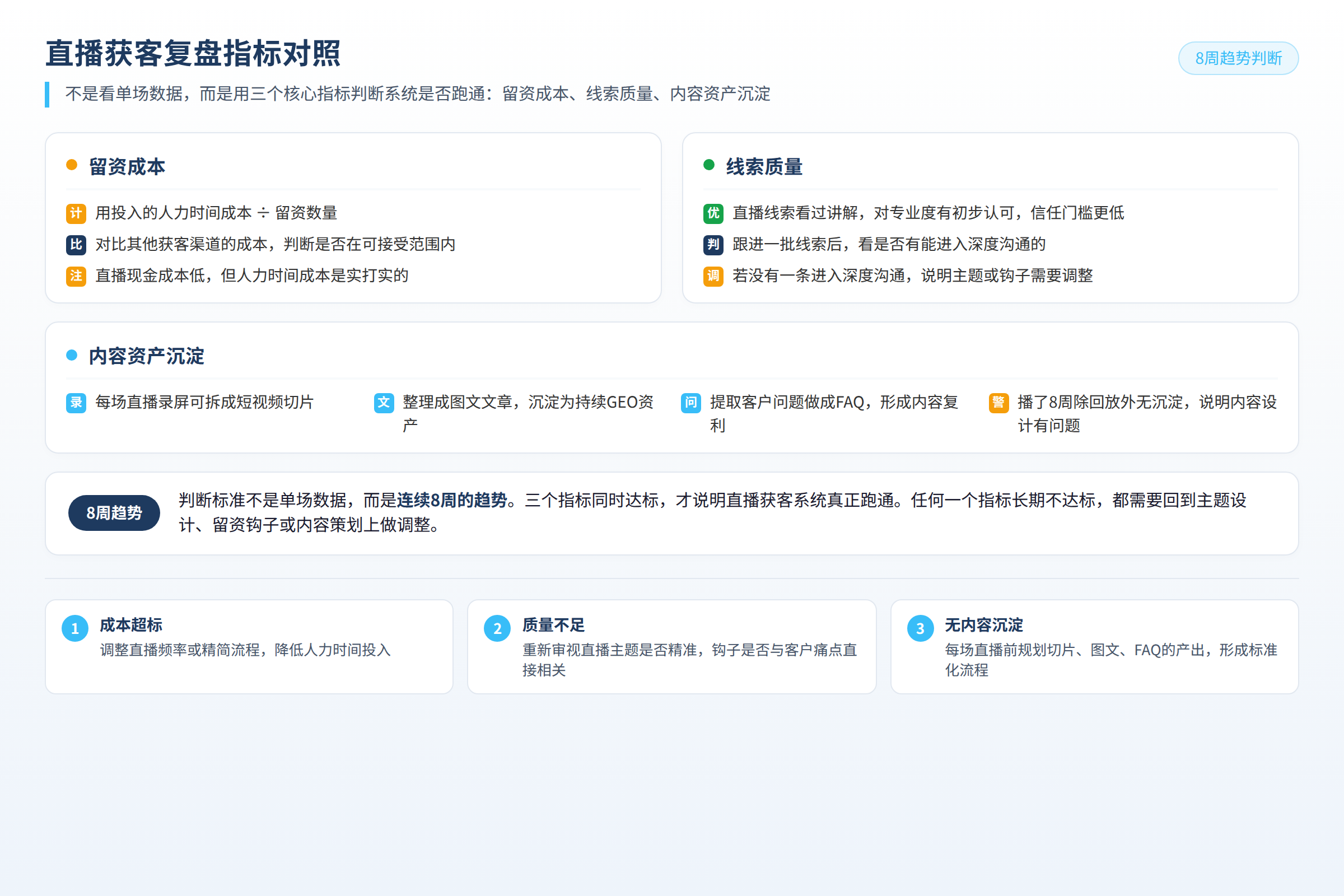
Task: Click the dark 8周趋势 label pill
Action: click(x=114, y=512)
